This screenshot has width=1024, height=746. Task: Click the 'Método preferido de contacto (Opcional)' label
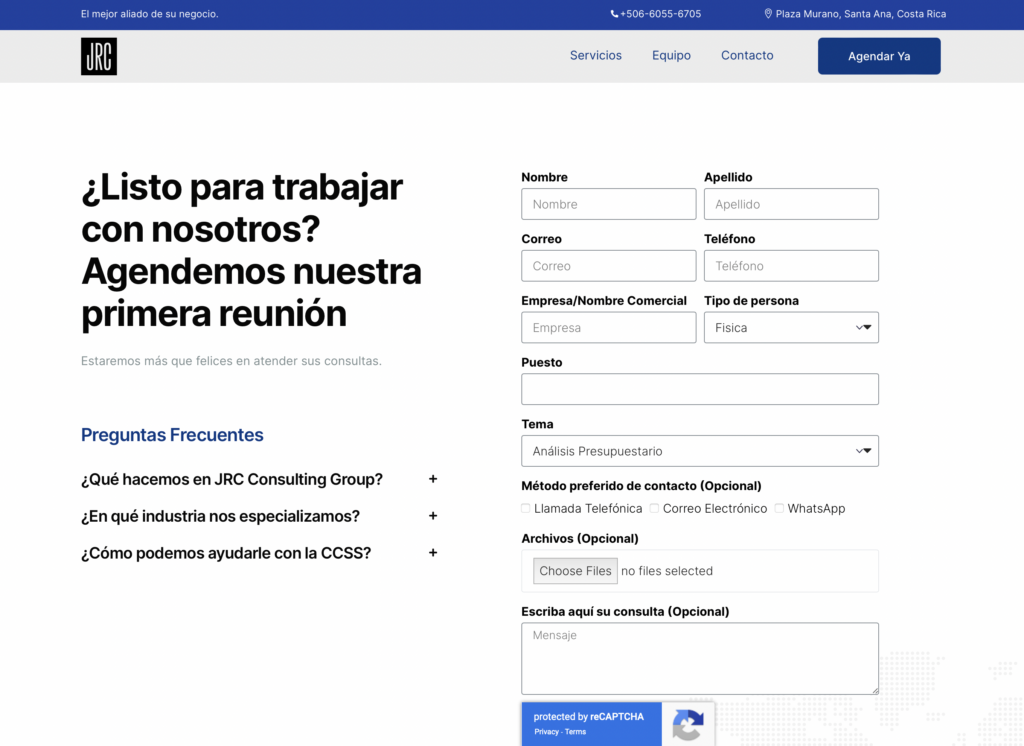[641, 485]
